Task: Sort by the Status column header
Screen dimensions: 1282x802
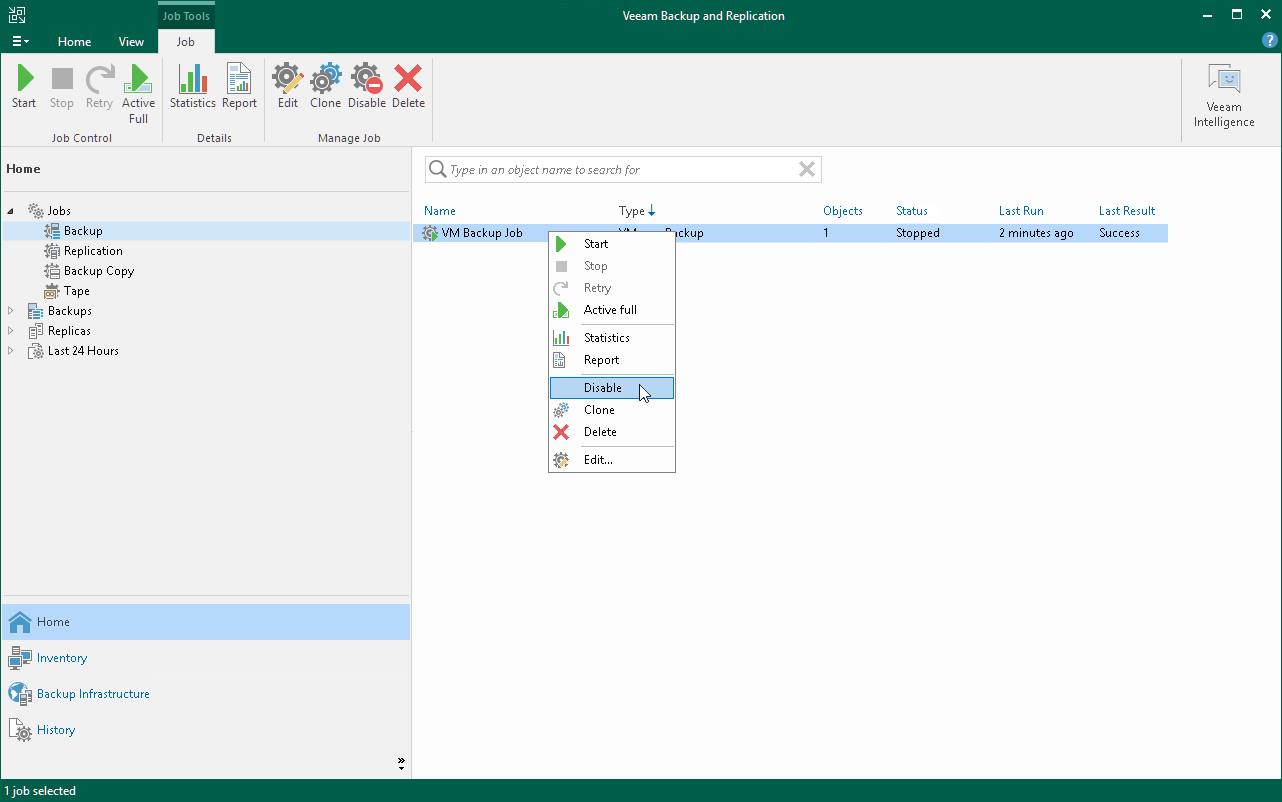Action: click(x=912, y=211)
